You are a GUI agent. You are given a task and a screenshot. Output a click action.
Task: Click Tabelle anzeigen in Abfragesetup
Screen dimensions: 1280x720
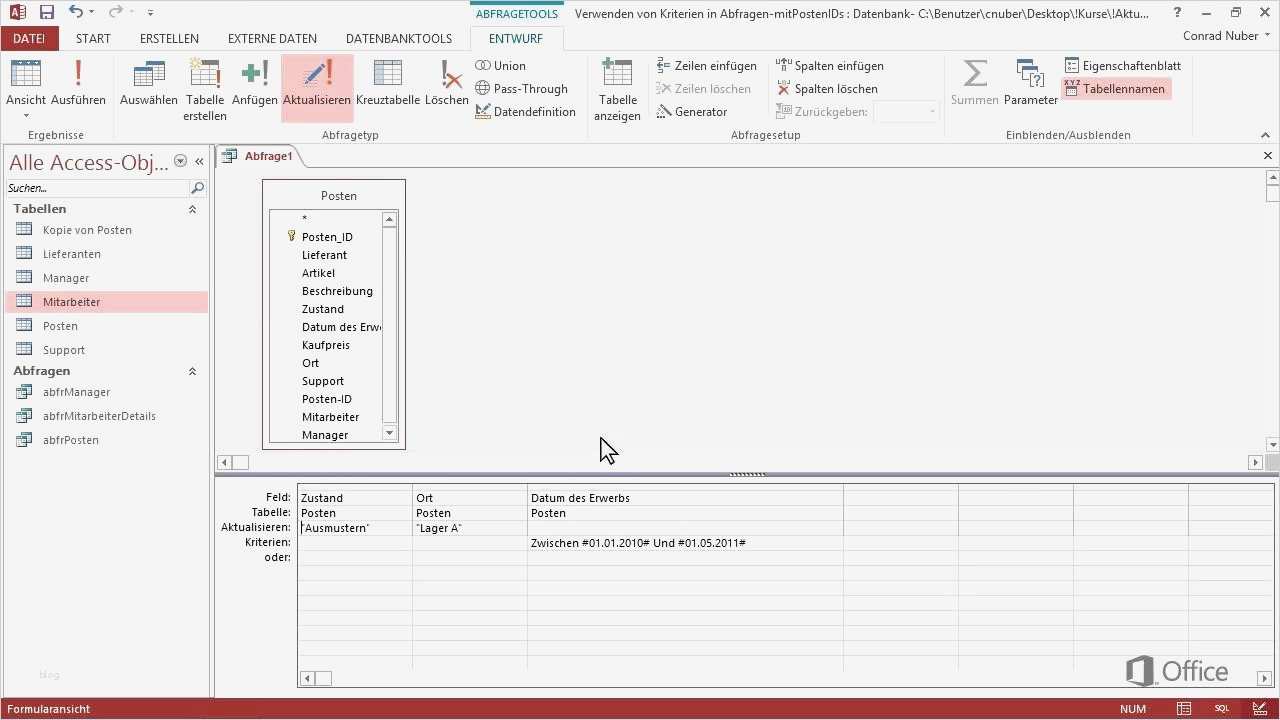pos(618,90)
